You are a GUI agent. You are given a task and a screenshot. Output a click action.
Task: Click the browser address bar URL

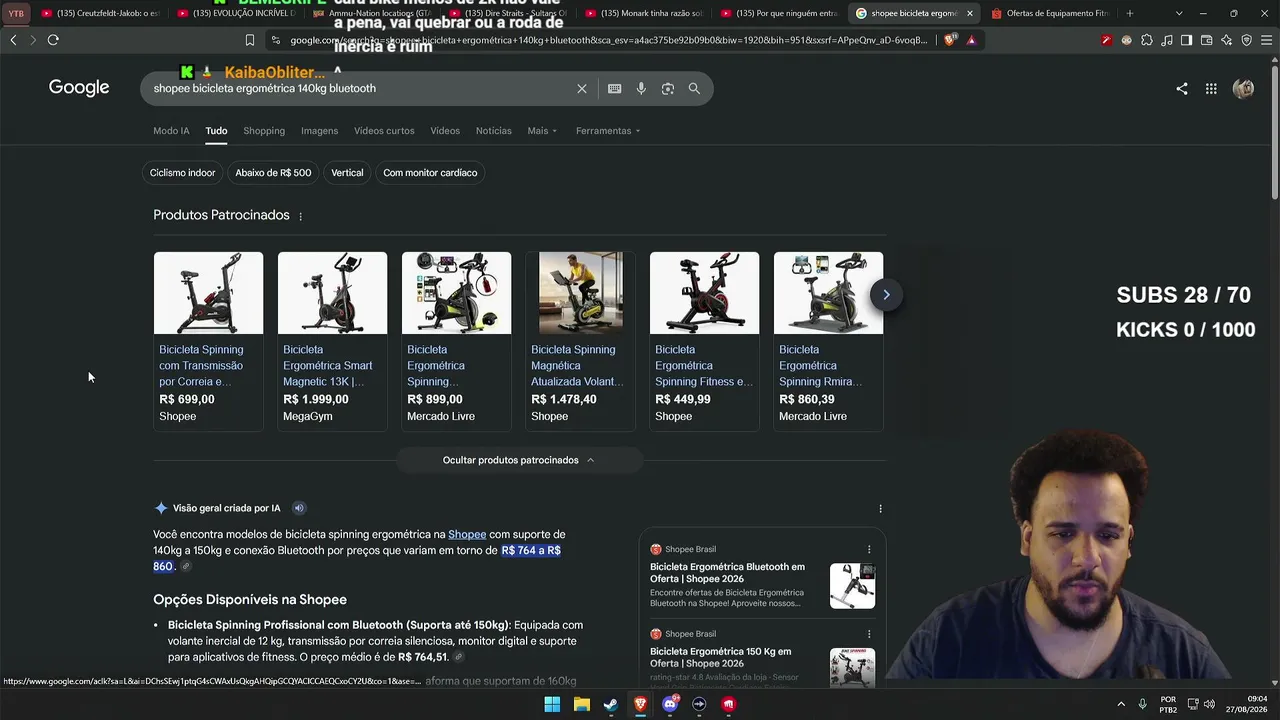click(610, 40)
